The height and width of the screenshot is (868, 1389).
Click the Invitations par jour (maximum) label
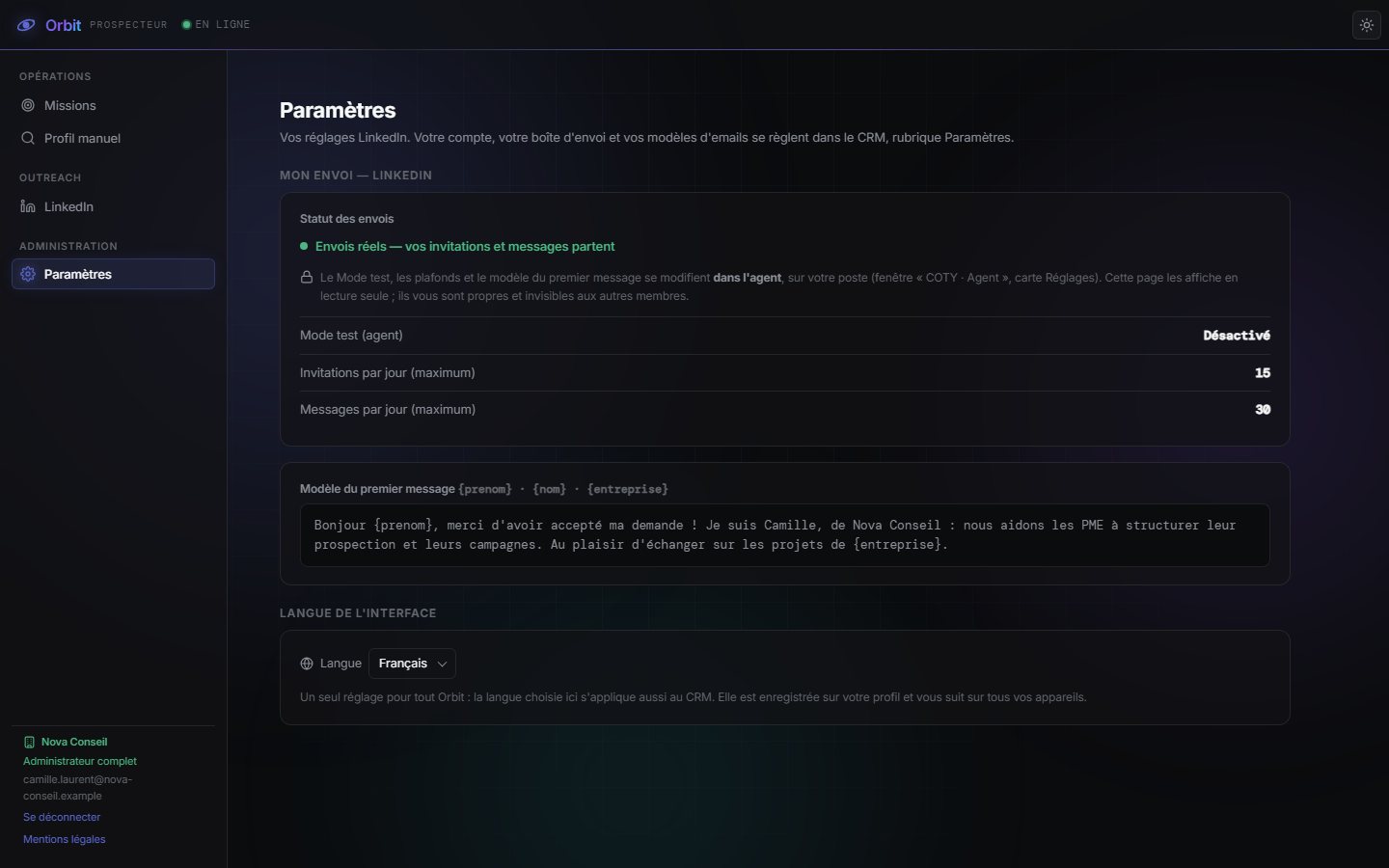coord(388,372)
